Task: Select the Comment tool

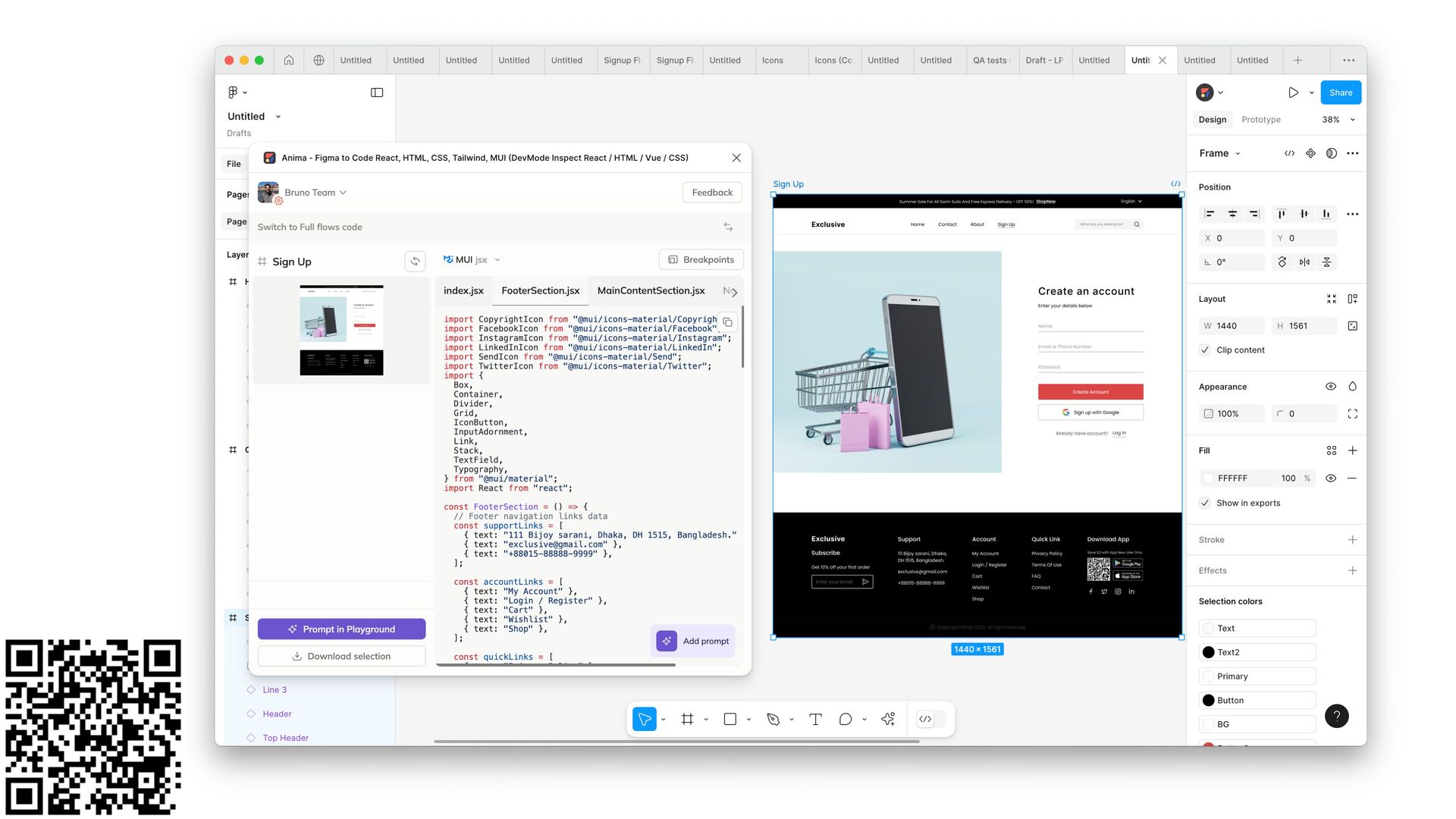Action: pos(845,719)
